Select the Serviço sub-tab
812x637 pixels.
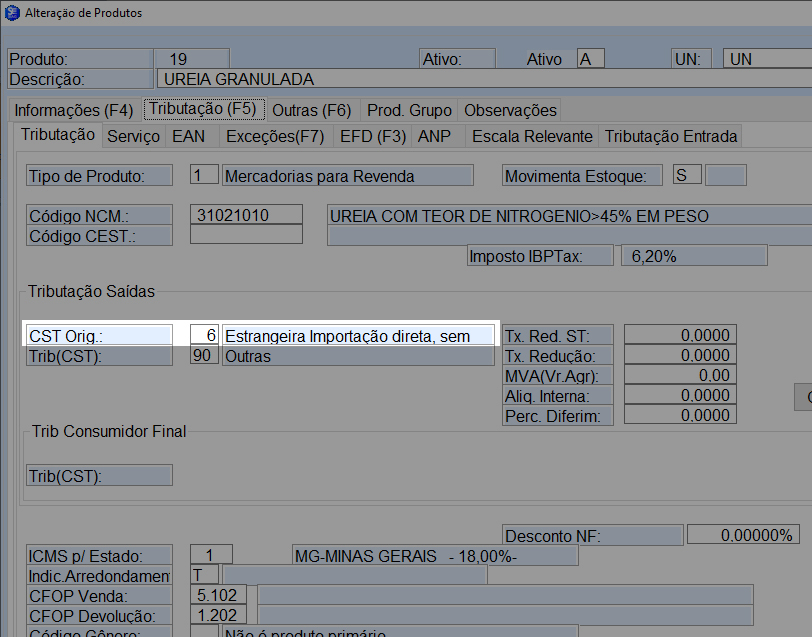tap(133, 136)
